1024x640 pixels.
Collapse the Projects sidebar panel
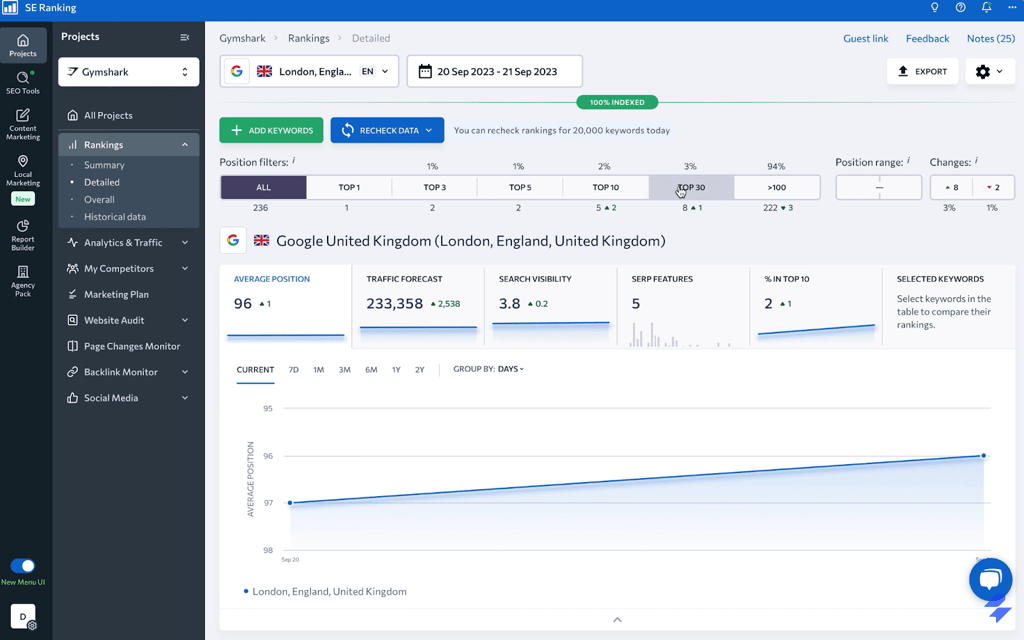(x=185, y=37)
